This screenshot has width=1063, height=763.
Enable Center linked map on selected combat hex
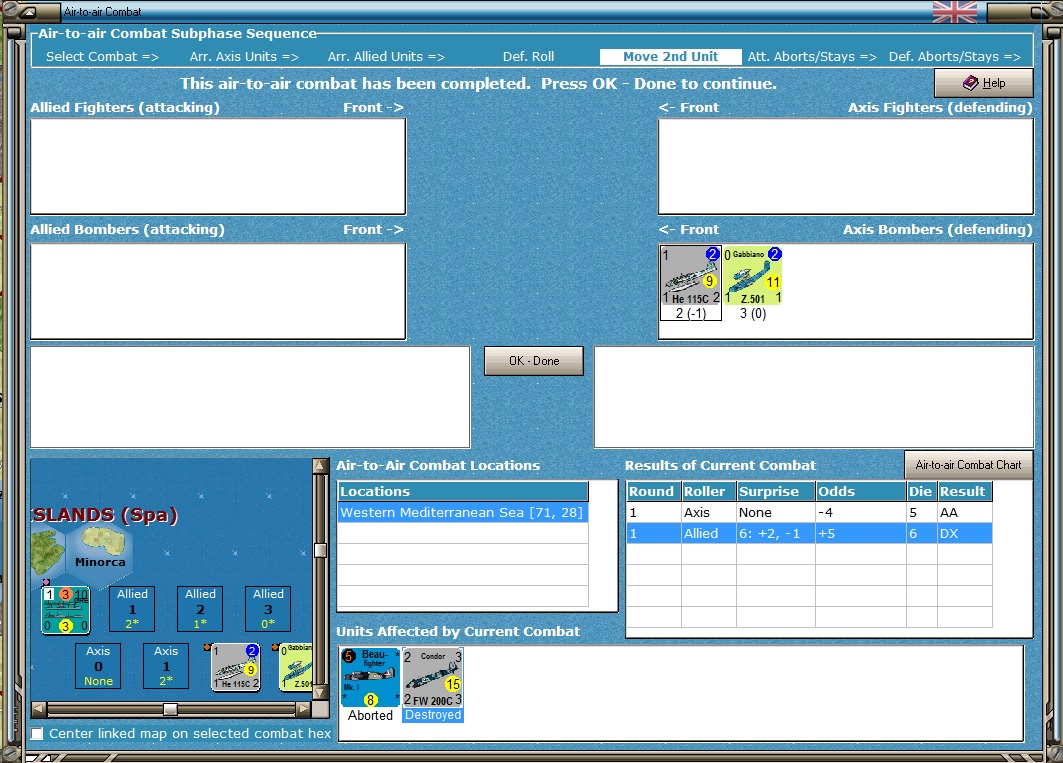point(37,733)
